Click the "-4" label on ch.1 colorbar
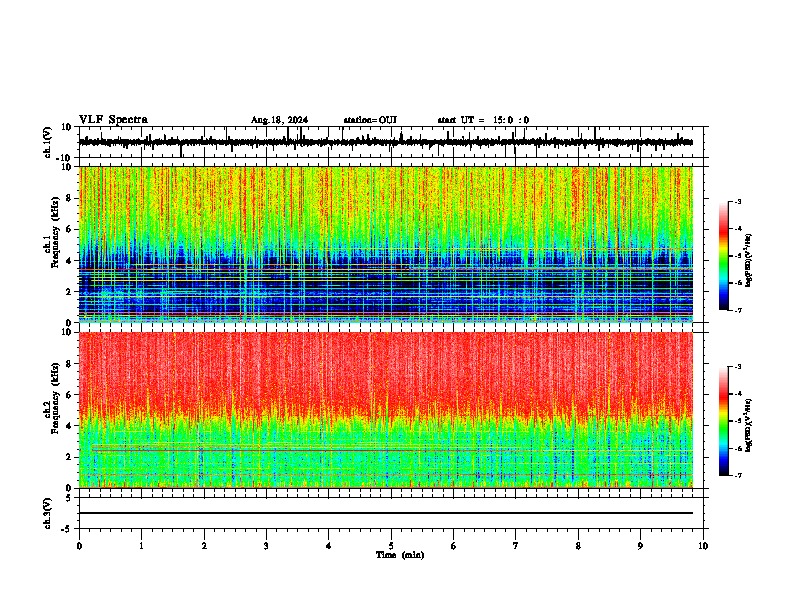This screenshot has height=612, width=792. (738, 229)
